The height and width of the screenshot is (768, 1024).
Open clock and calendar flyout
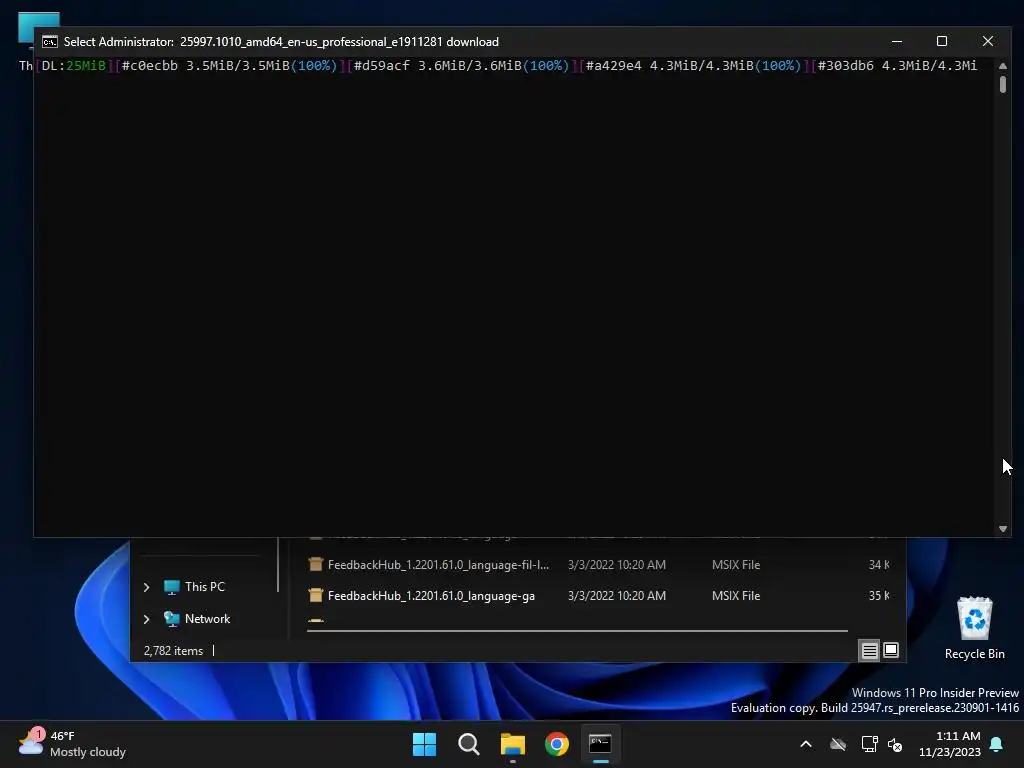click(x=950, y=744)
